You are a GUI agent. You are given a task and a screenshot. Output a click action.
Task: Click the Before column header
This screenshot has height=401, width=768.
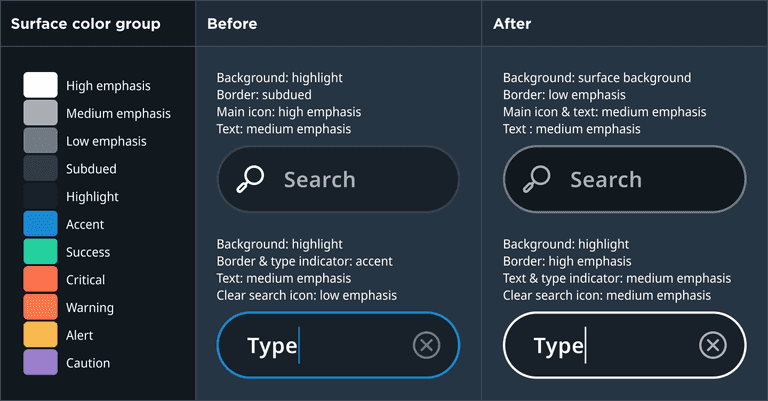[x=232, y=23]
